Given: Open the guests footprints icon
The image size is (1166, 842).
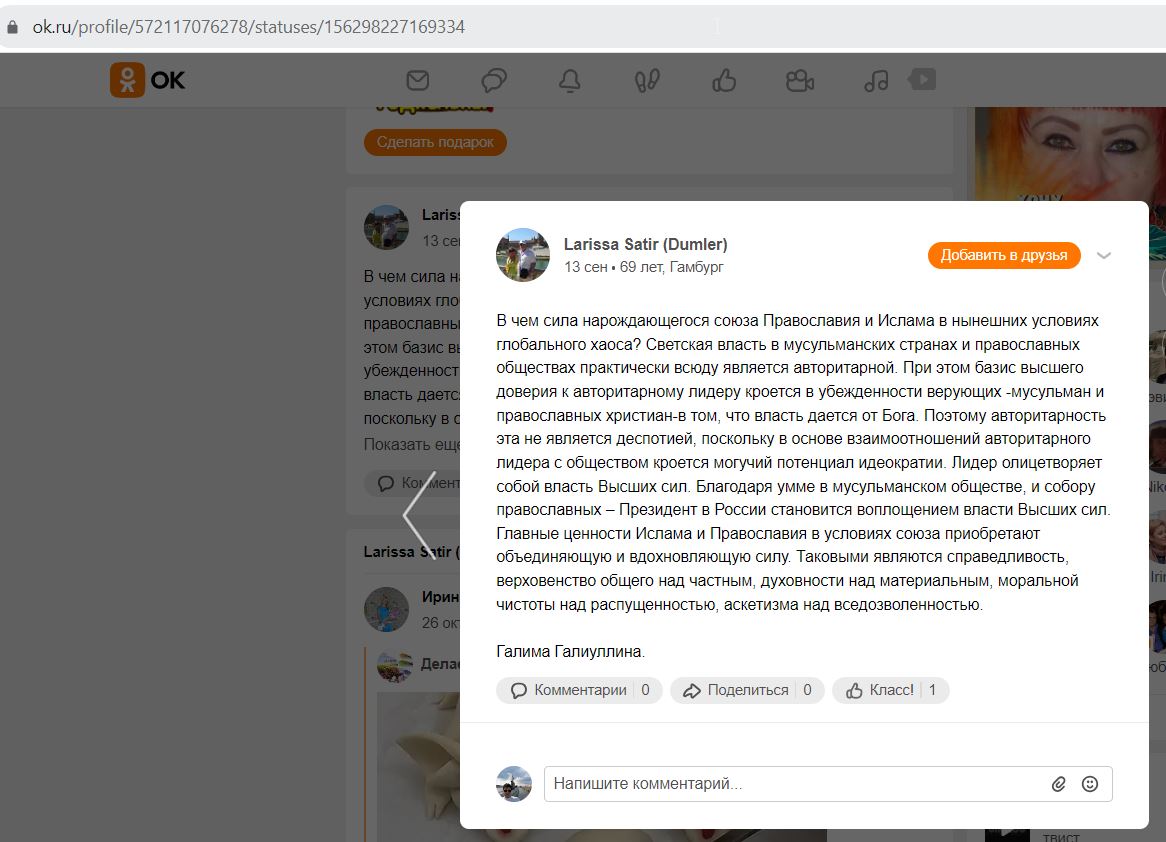Looking at the screenshot, I should point(647,80).
